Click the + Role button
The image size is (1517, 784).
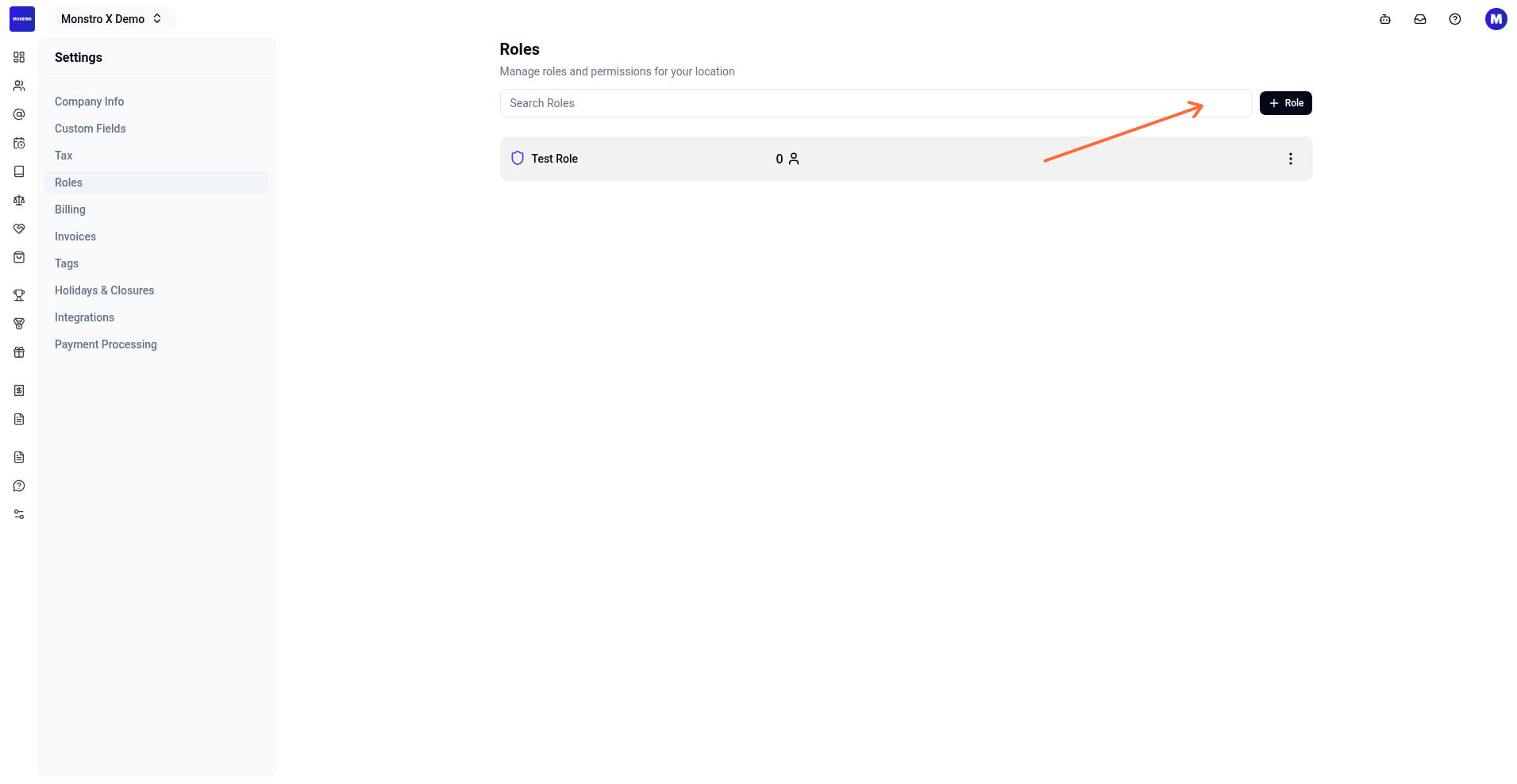[x=1286, y=103]
